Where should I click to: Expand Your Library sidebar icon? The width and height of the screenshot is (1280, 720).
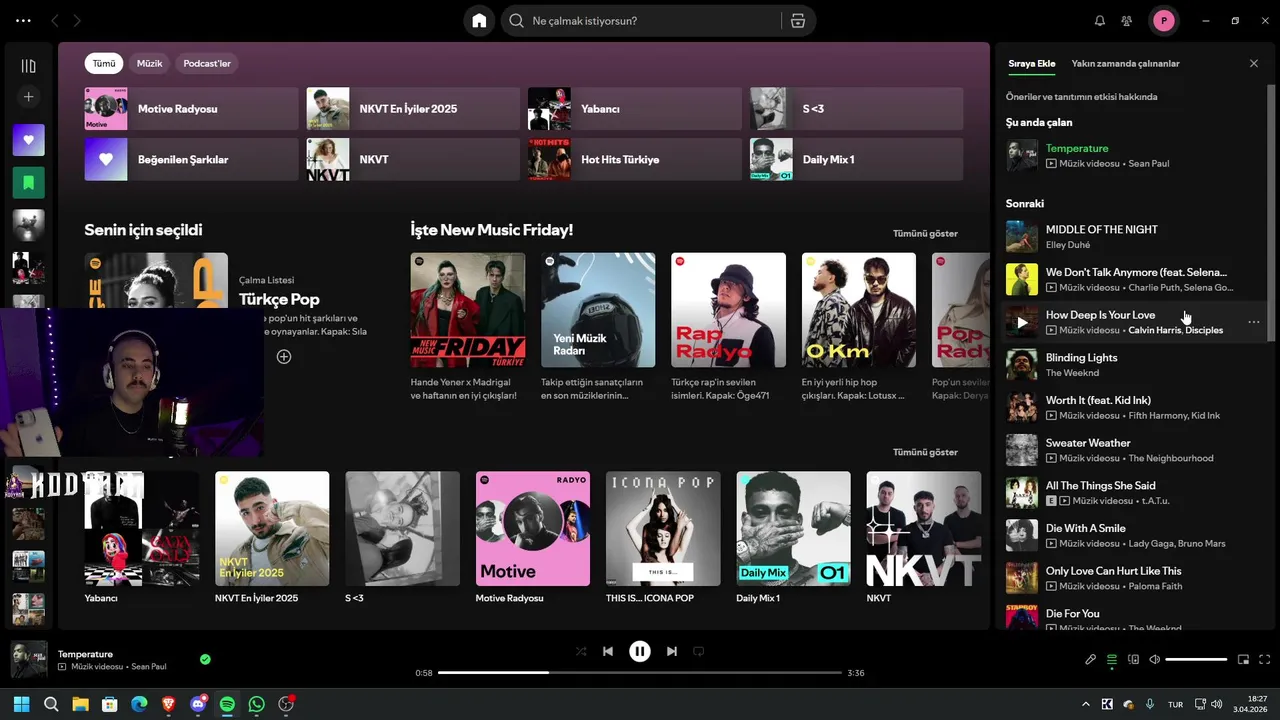[28, 66]
